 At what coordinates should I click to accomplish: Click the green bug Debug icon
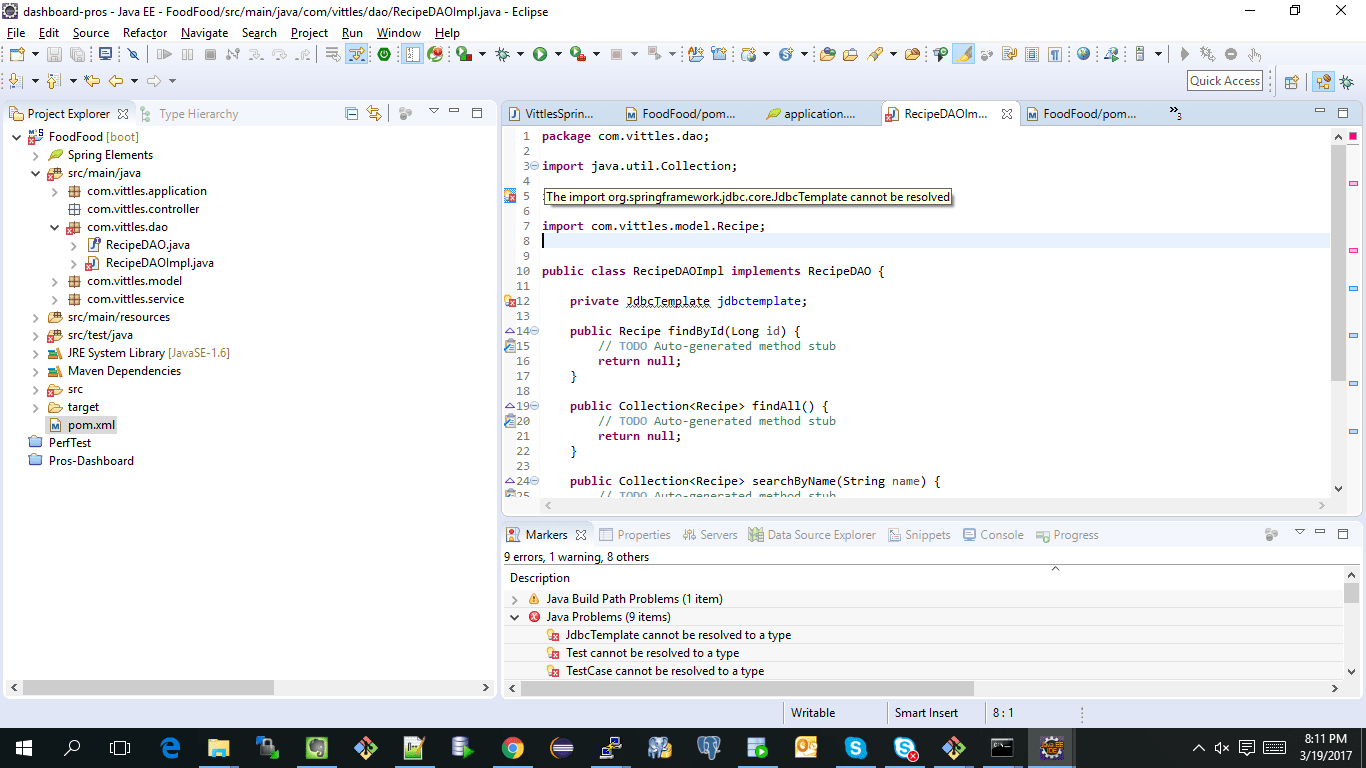tap(502, 54)
